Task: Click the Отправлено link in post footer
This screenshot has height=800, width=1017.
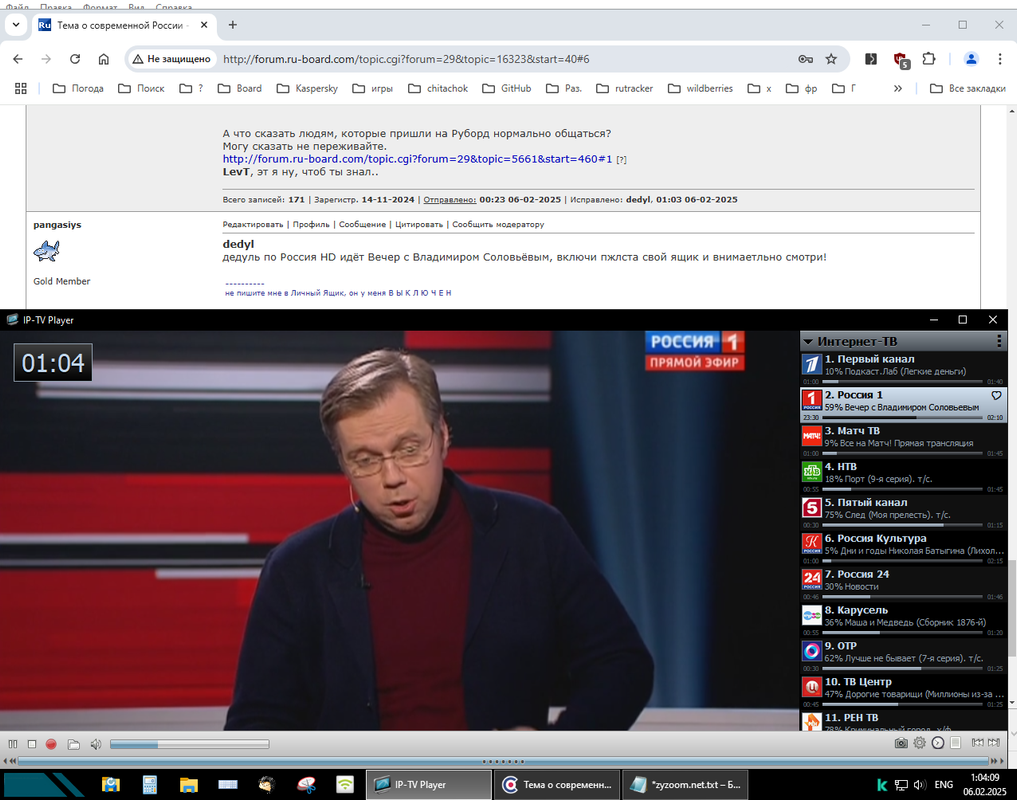Action: click(x=449, y=200)
